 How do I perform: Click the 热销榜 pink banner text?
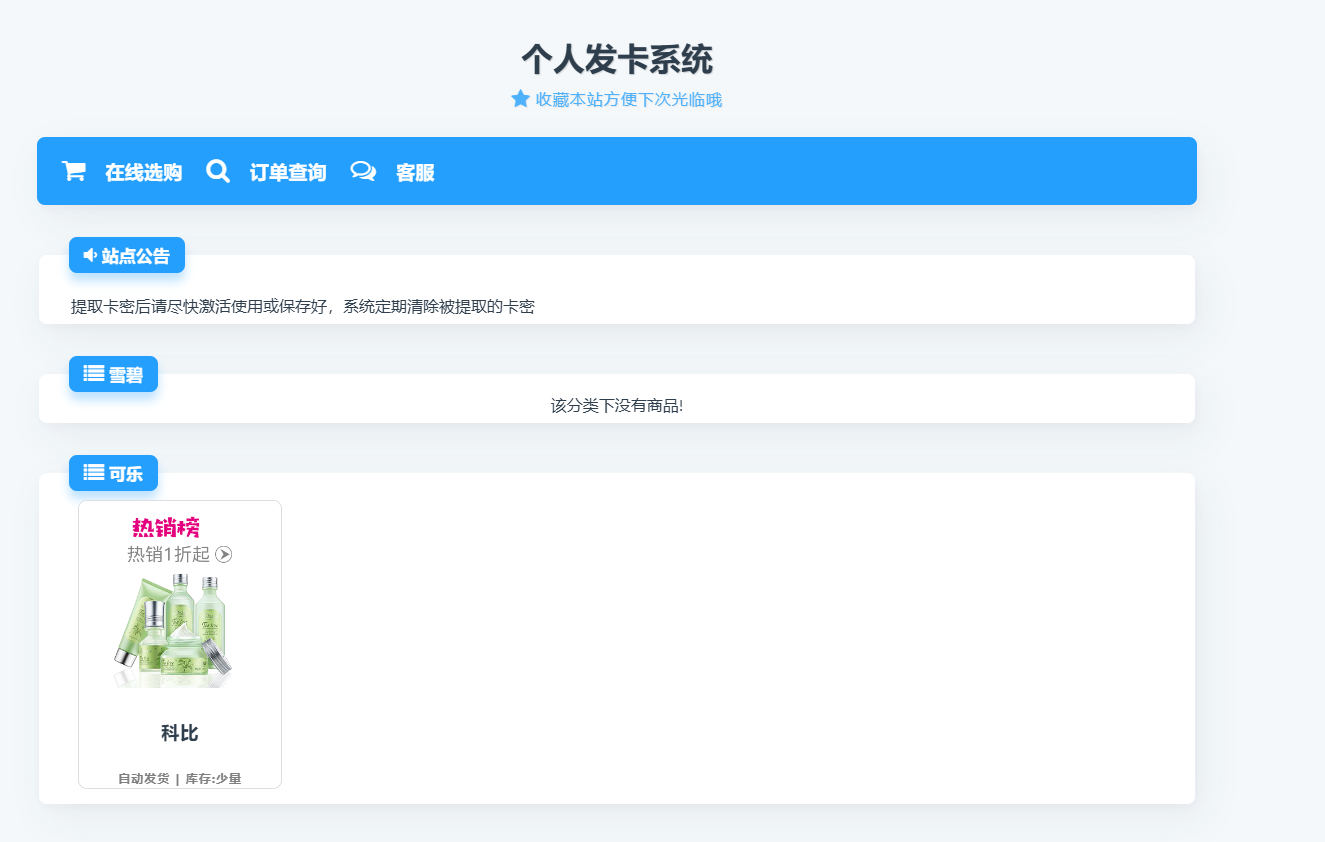coord(166,528)
